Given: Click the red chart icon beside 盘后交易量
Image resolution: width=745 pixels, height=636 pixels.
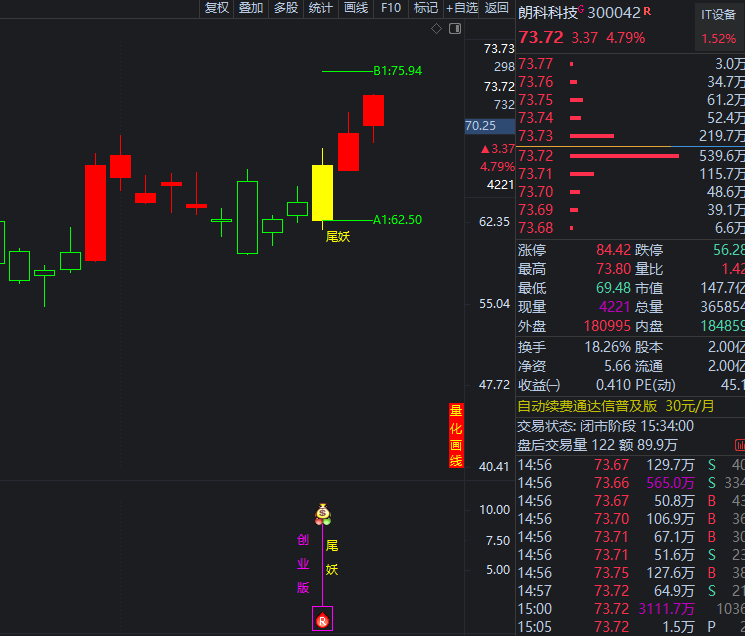Looking at the screenshot, I should (740, 445).
